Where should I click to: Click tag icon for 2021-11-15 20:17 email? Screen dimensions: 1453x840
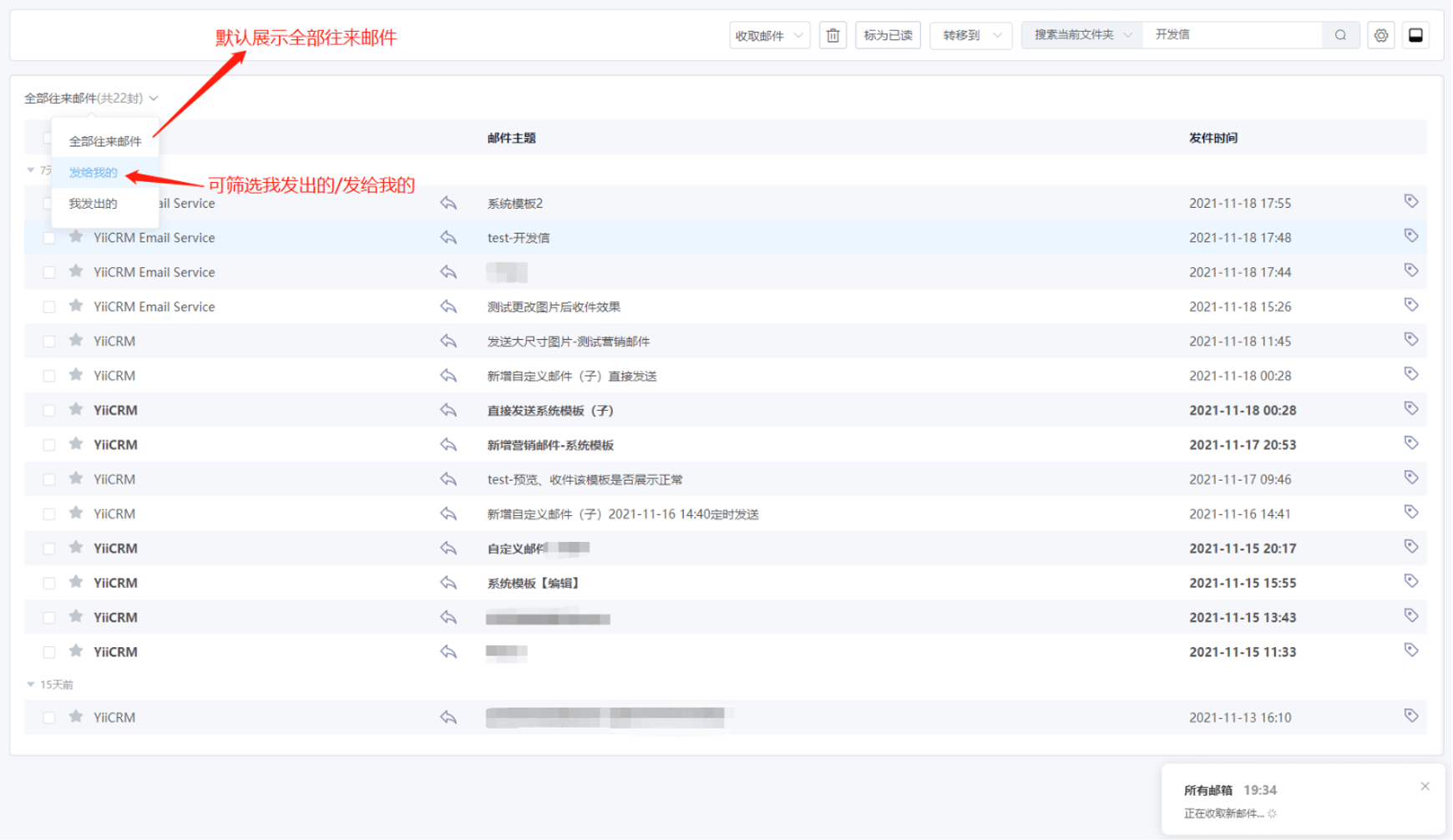pyautogui.click(x=1411, y=546)
